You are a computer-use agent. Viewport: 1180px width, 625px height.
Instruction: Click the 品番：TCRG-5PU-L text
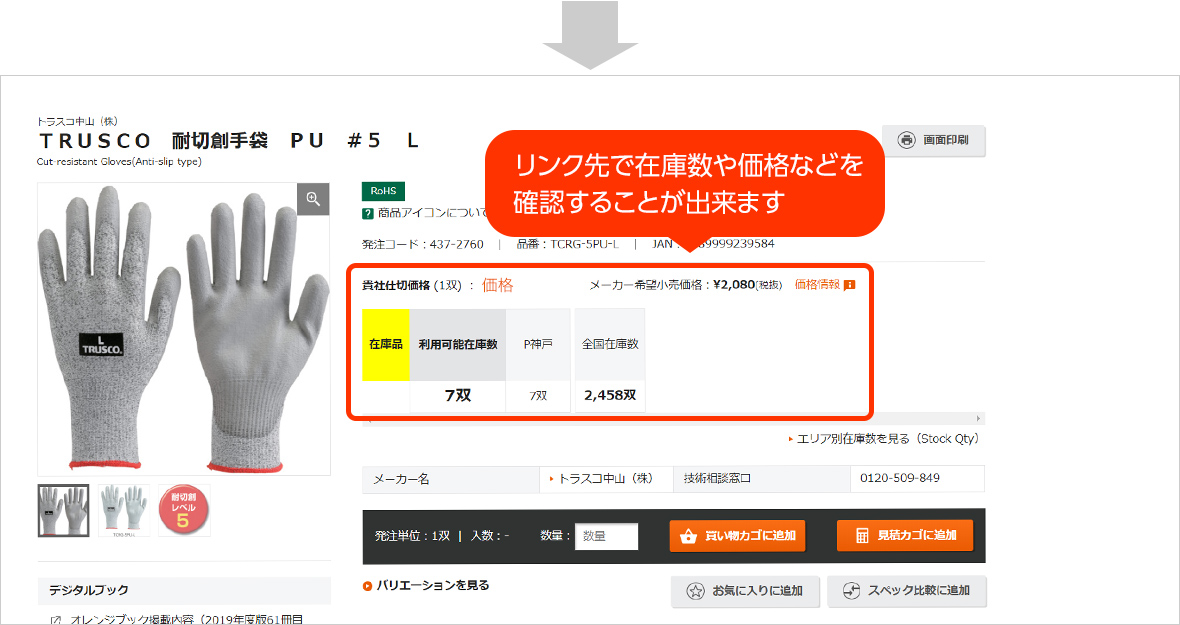(567, 244)
